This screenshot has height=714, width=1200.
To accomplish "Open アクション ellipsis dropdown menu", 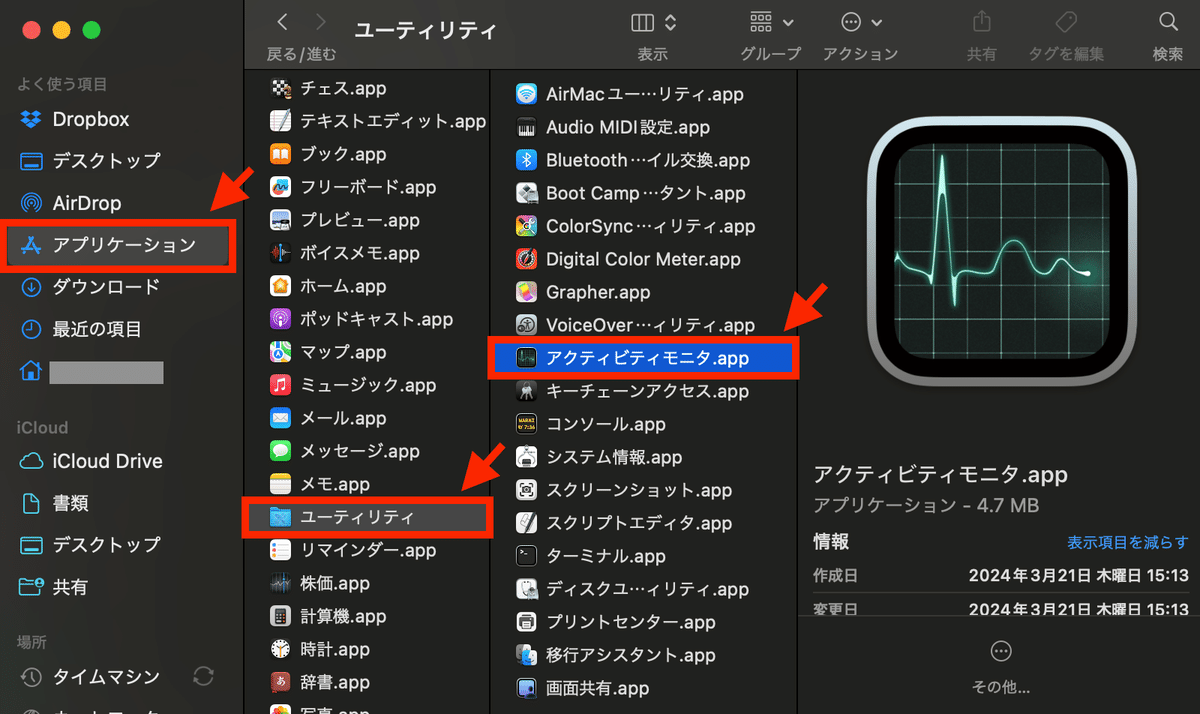I will [x=861, y=22].
